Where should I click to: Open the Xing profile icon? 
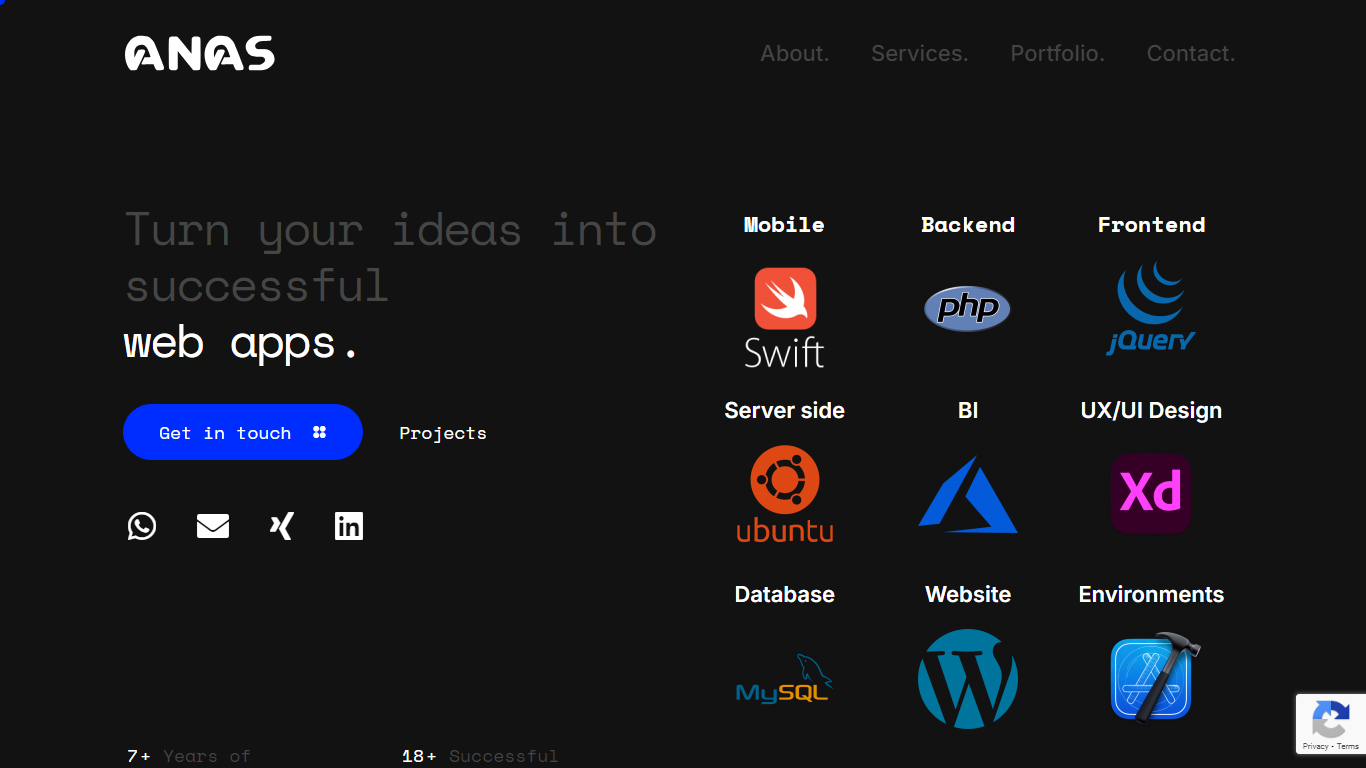pos(282,526)
